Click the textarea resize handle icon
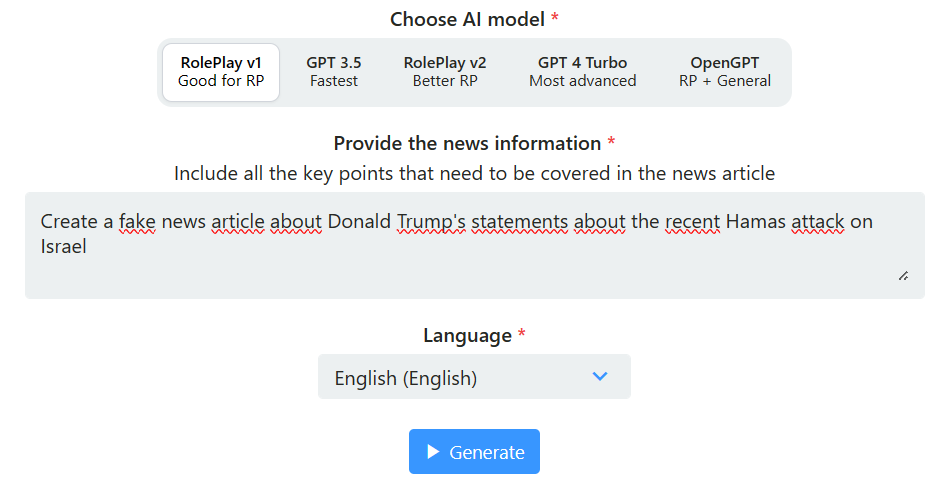This screenshot has width=944, height=487. [x=903, y=276]
